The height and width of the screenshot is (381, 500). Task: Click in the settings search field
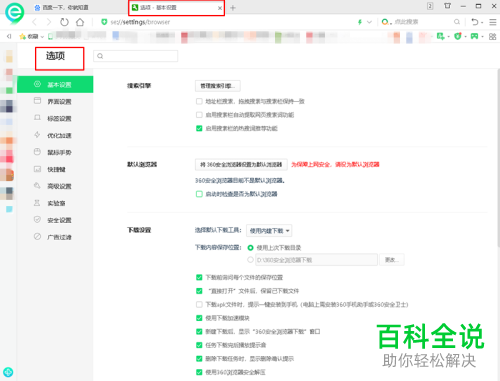coord(135,56)
